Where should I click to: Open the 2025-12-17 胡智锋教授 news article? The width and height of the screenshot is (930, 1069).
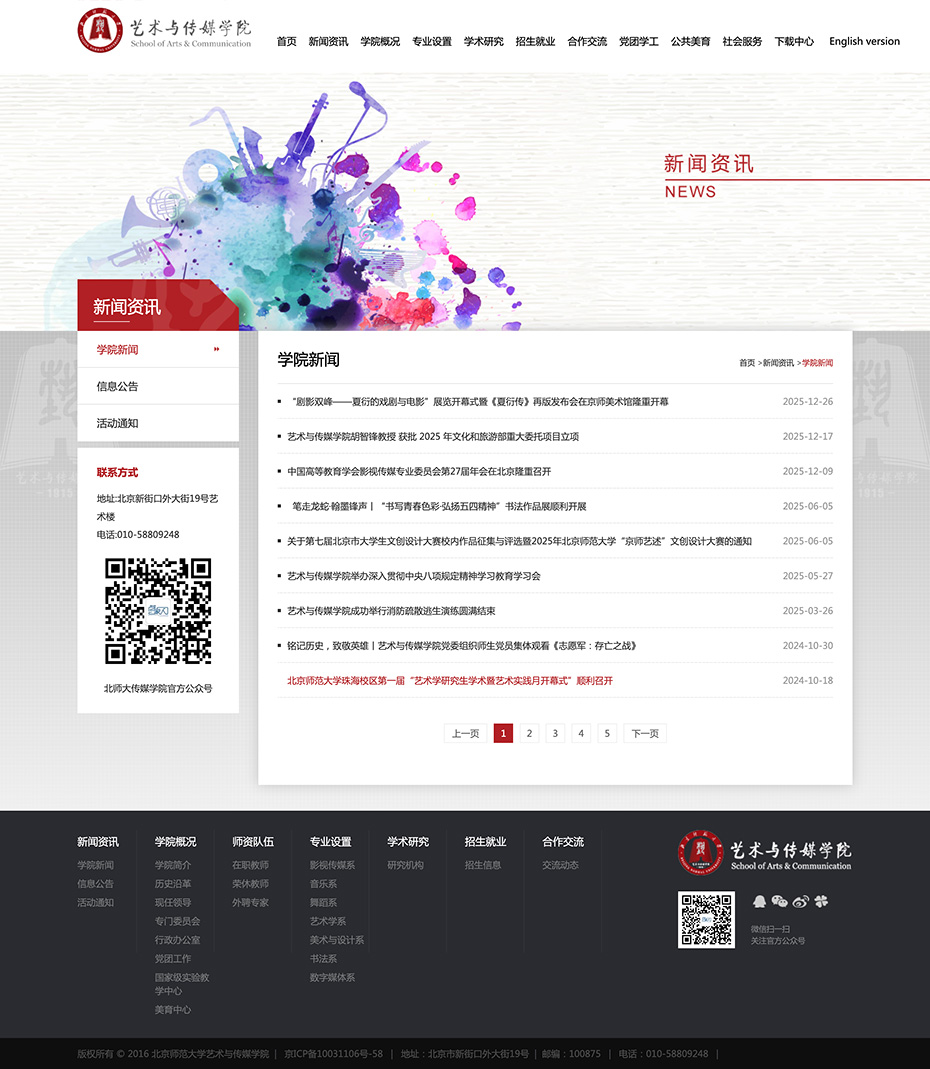click(x=433, y=437)
